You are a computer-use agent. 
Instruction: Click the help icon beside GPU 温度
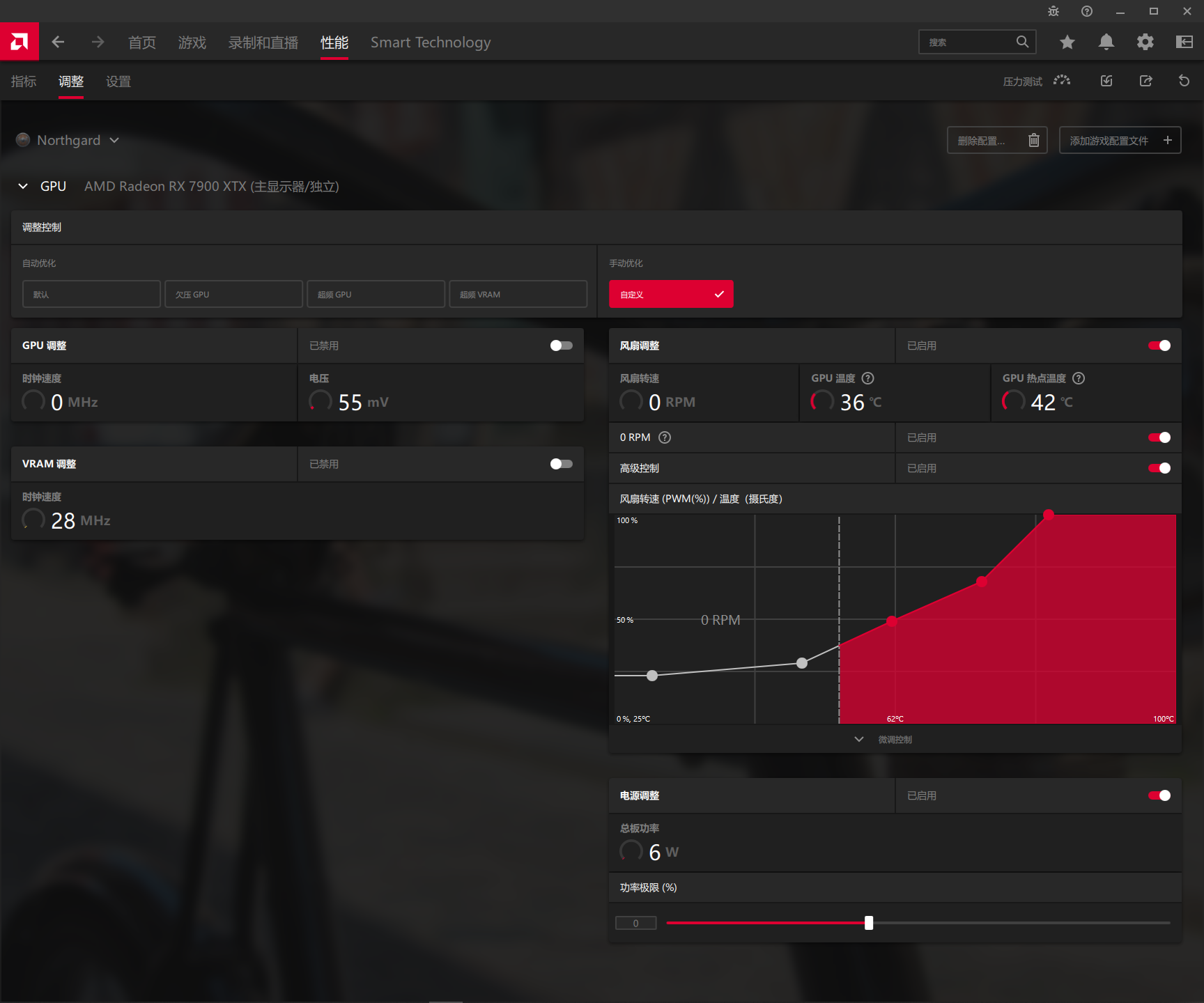tap(867, 378)
